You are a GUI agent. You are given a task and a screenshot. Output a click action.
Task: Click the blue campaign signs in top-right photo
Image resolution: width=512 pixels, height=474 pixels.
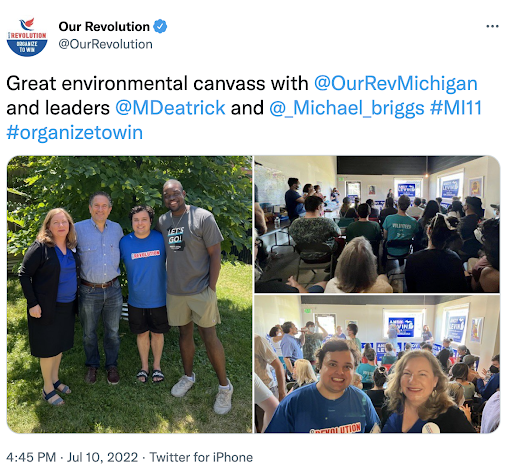(x=451, y=189)
